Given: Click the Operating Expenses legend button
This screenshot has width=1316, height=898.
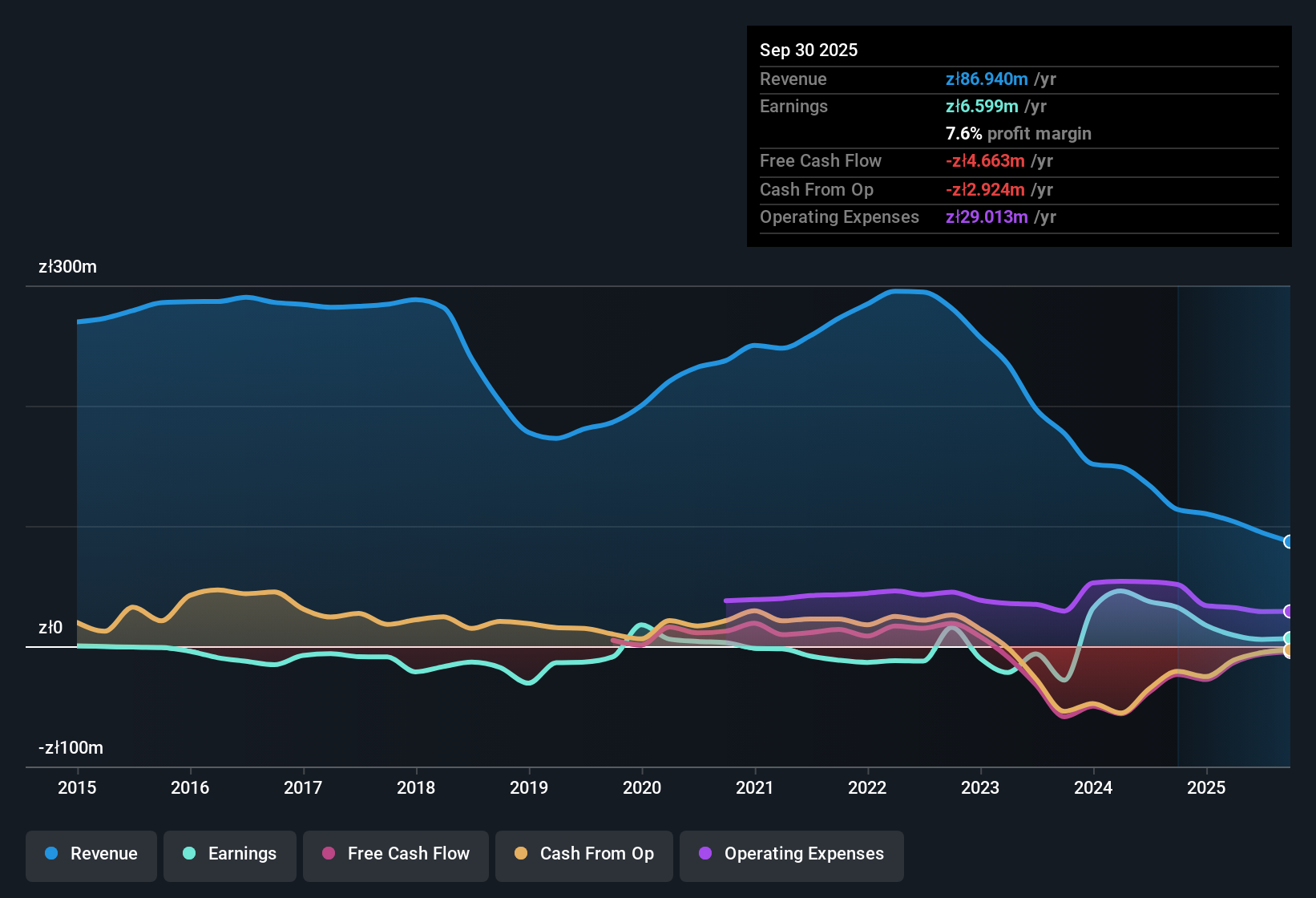Looking at the screenshot, I should (791, 854).
